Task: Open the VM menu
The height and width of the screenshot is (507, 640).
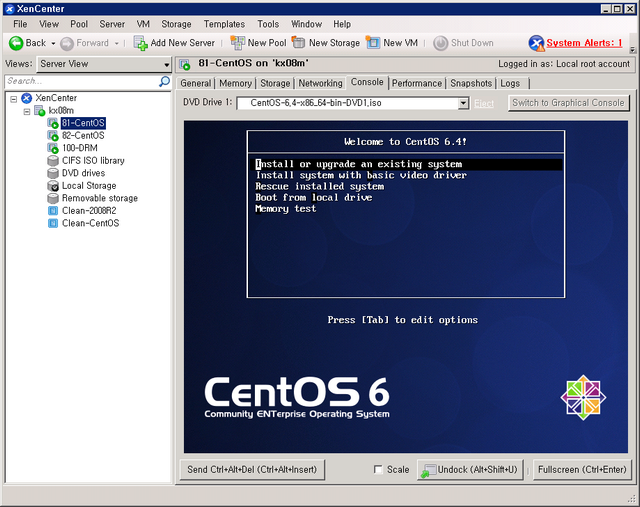Action: 143,24
